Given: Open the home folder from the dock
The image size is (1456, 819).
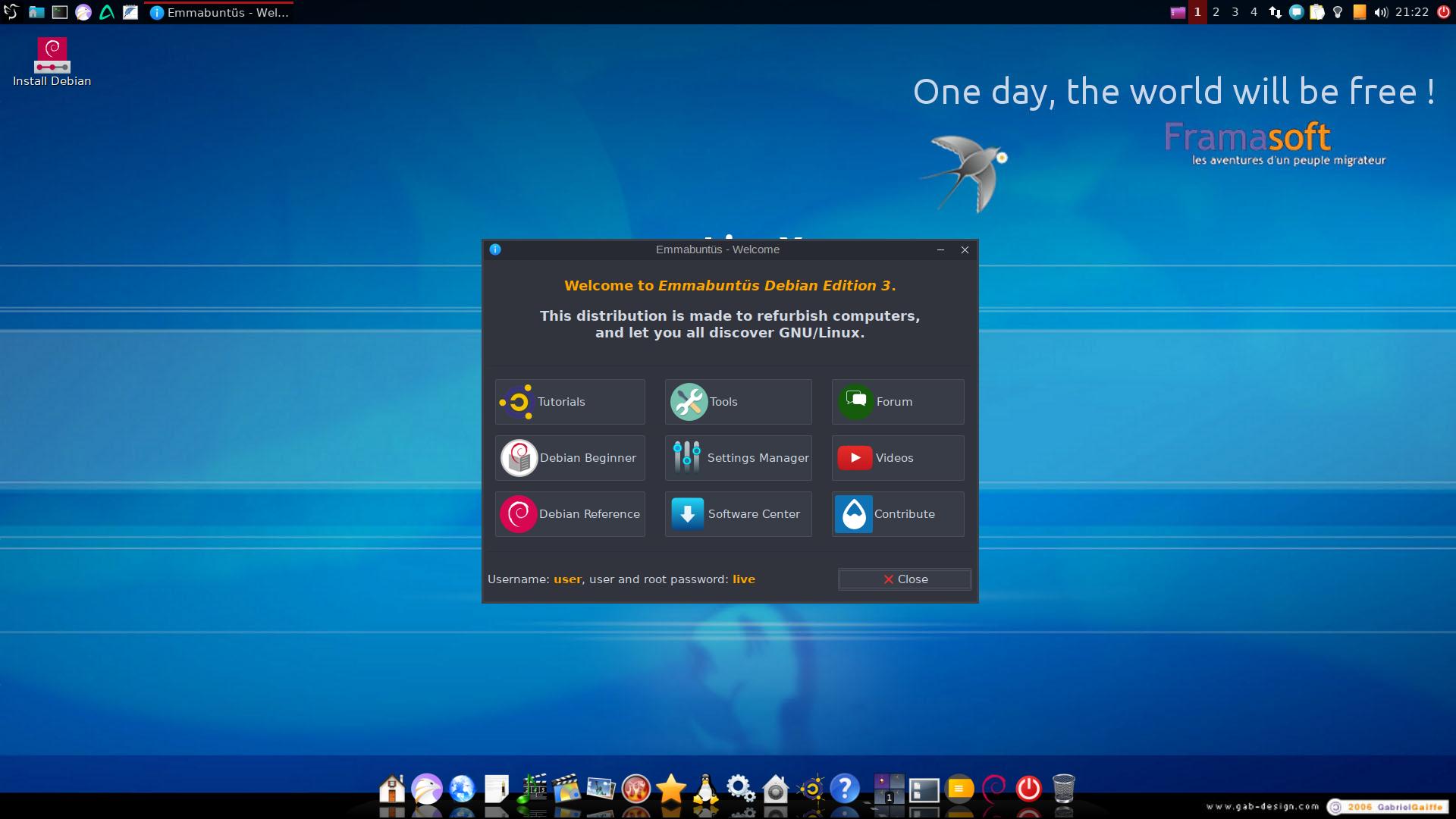Looking at the screenshot, I should coord(392,789).
